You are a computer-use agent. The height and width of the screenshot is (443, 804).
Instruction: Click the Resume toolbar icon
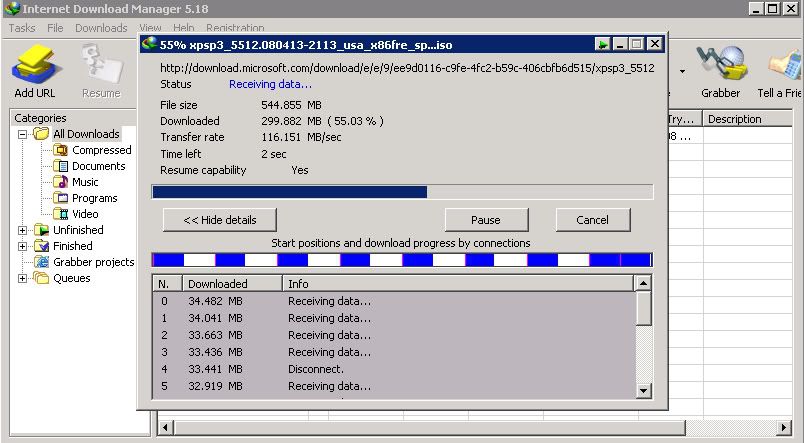[x=102, y=65]
